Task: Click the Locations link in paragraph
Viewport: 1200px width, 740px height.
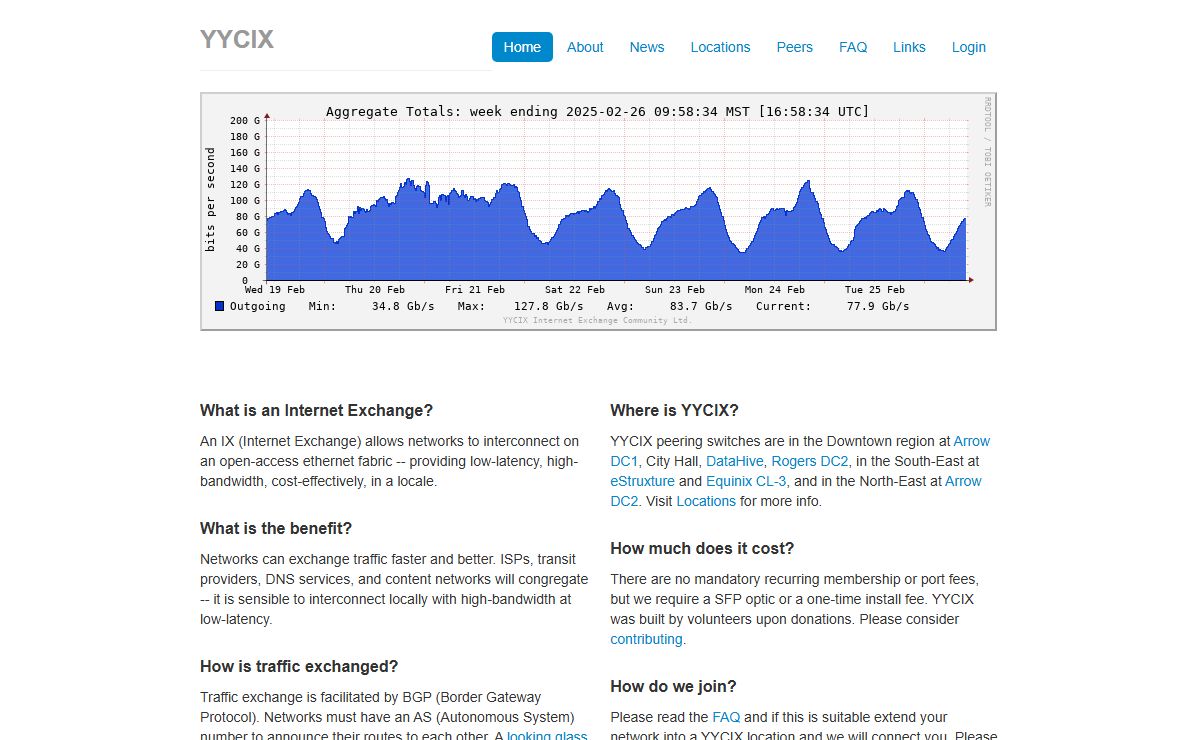Action: 706,501
